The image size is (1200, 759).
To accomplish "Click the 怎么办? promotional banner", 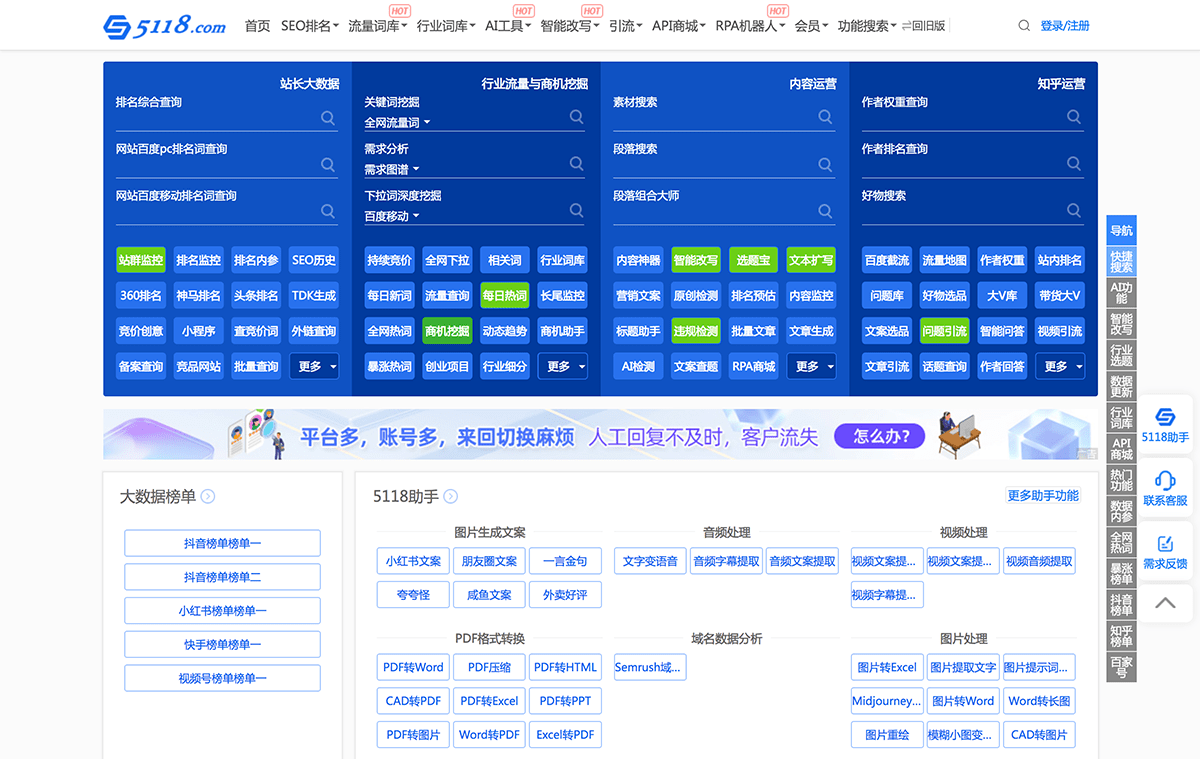I will [x=881, y=436].
